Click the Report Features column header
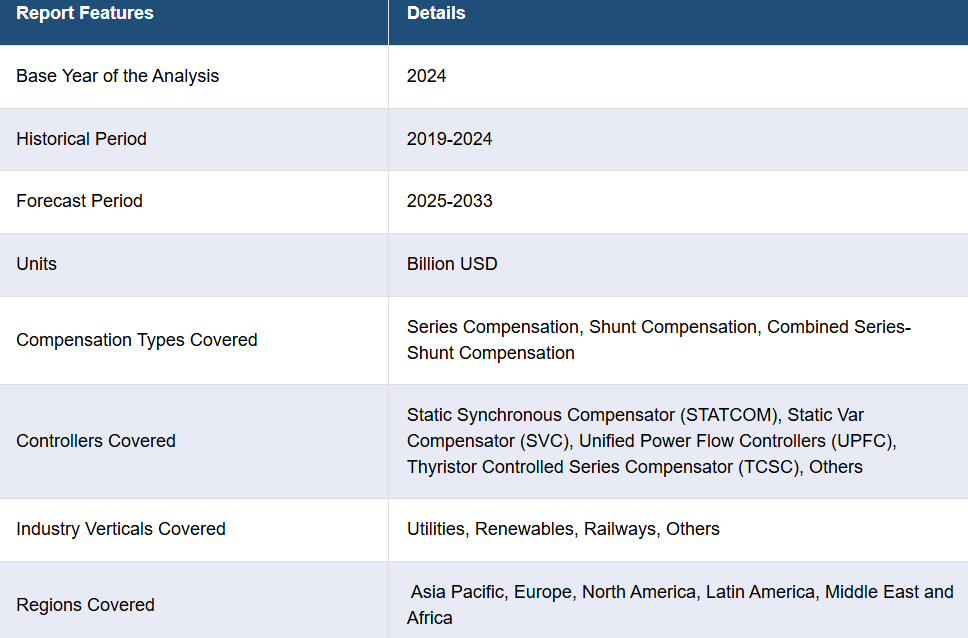 (x=85, y=13)
